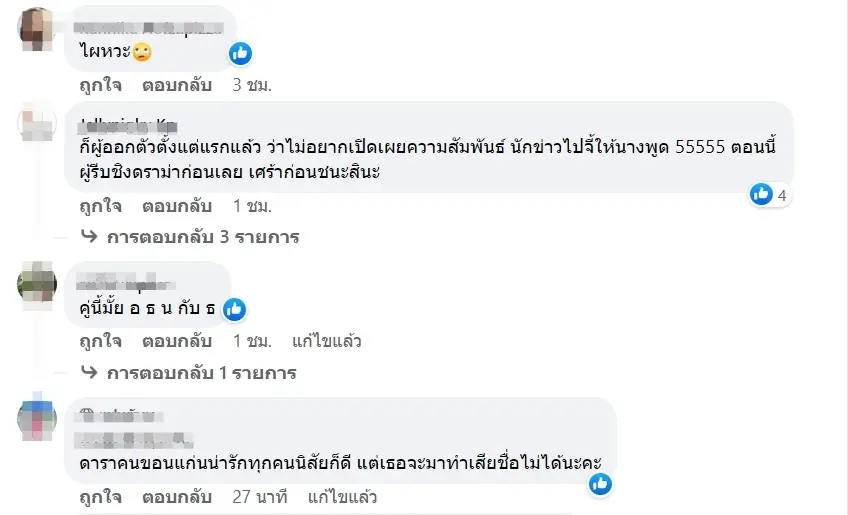View edit history (แก้ไขแล้ว) of คู่นี้มั้ย comment
Viewport: 848px width, 515px height.
click(x=327, y=341)
